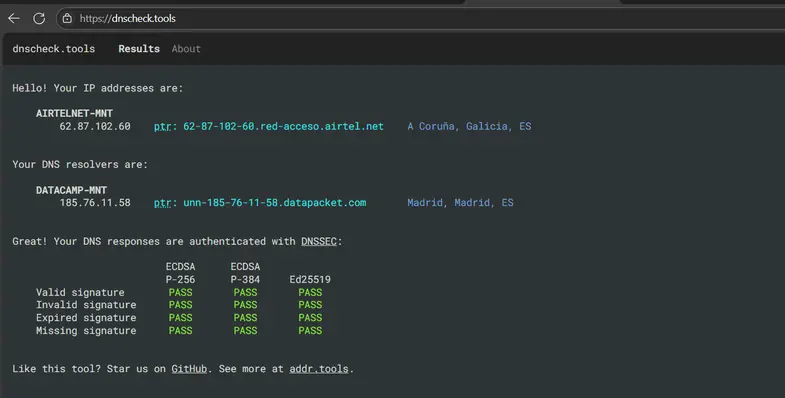The height and width of the screenshot is (398, 785).
Task: Click Ed25519 PASS for Invalid signature
Action: pos(310,305)
